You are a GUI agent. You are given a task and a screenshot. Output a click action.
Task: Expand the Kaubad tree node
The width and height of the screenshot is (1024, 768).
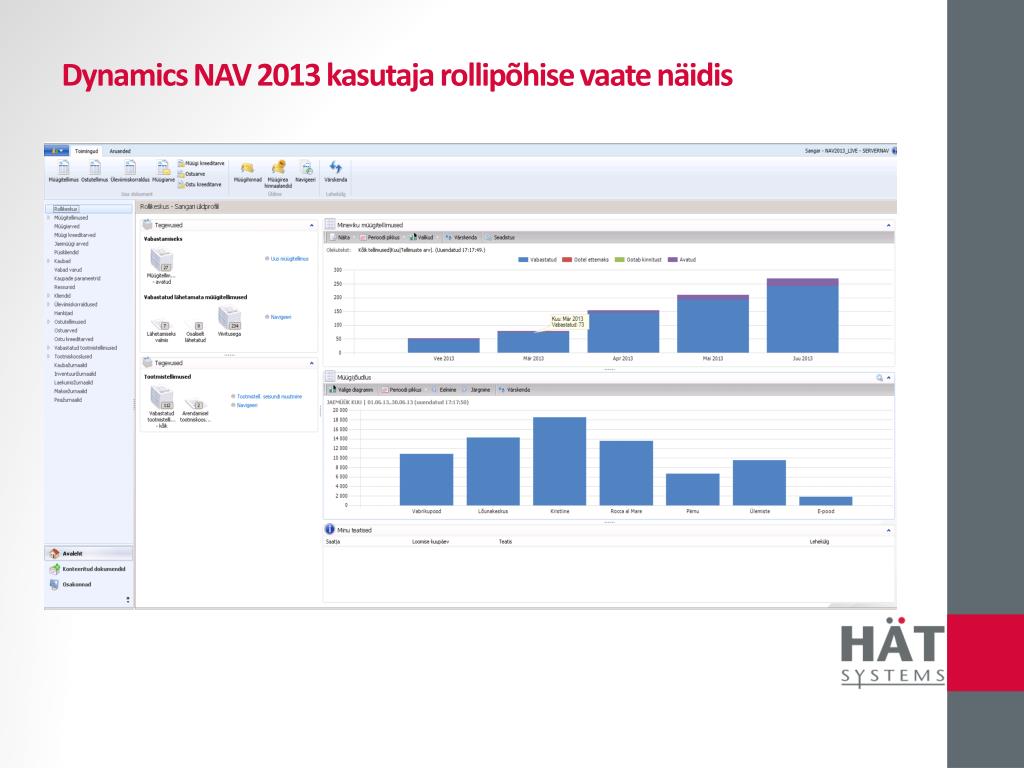pos(48,261)
